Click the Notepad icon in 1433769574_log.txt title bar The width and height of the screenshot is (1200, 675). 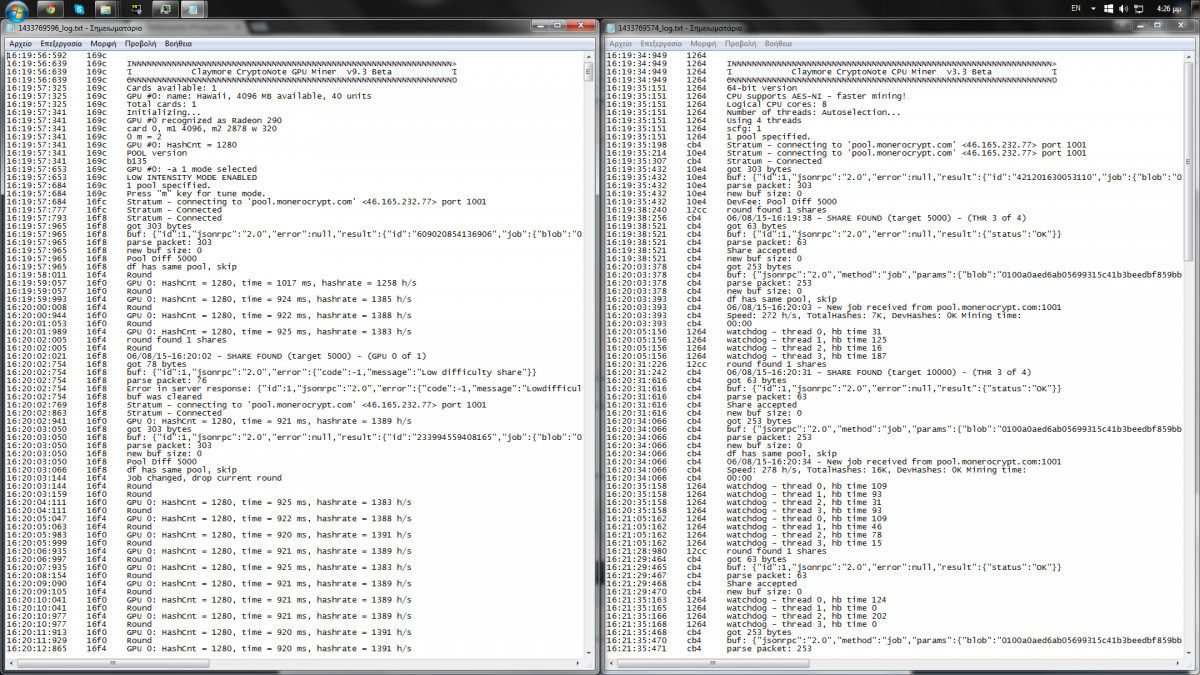(611, 30)
